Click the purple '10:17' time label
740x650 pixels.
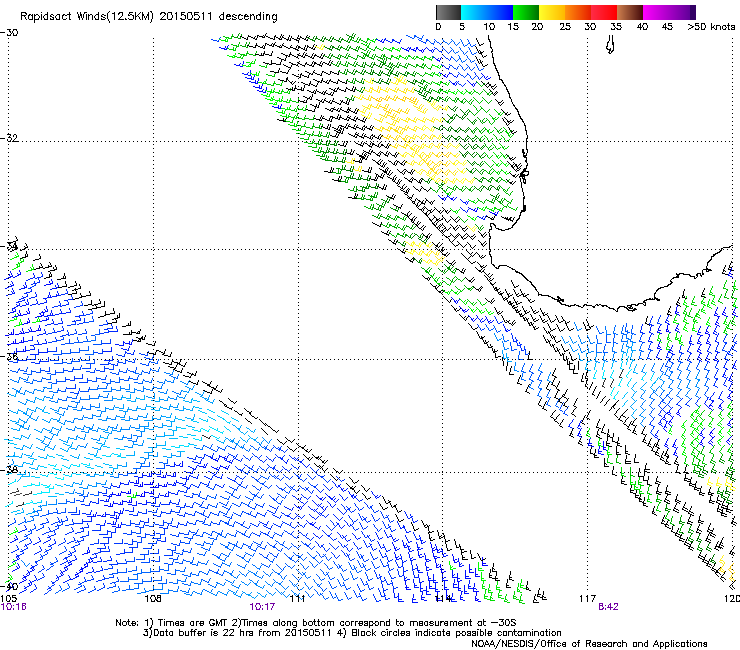pyautogui.click(x=262, y=607)
